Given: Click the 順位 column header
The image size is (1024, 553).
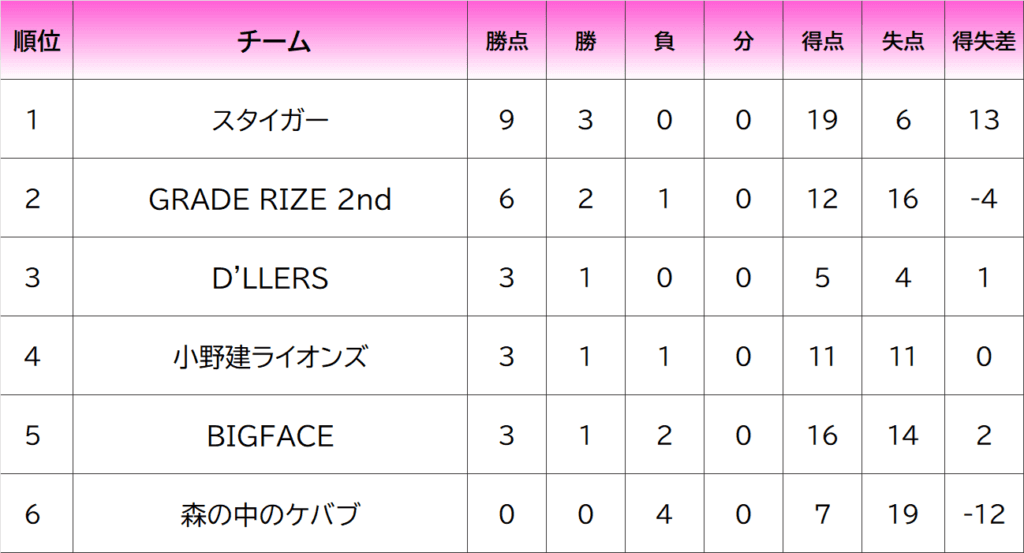Looking at the screenshot, I should coord(37,40).
